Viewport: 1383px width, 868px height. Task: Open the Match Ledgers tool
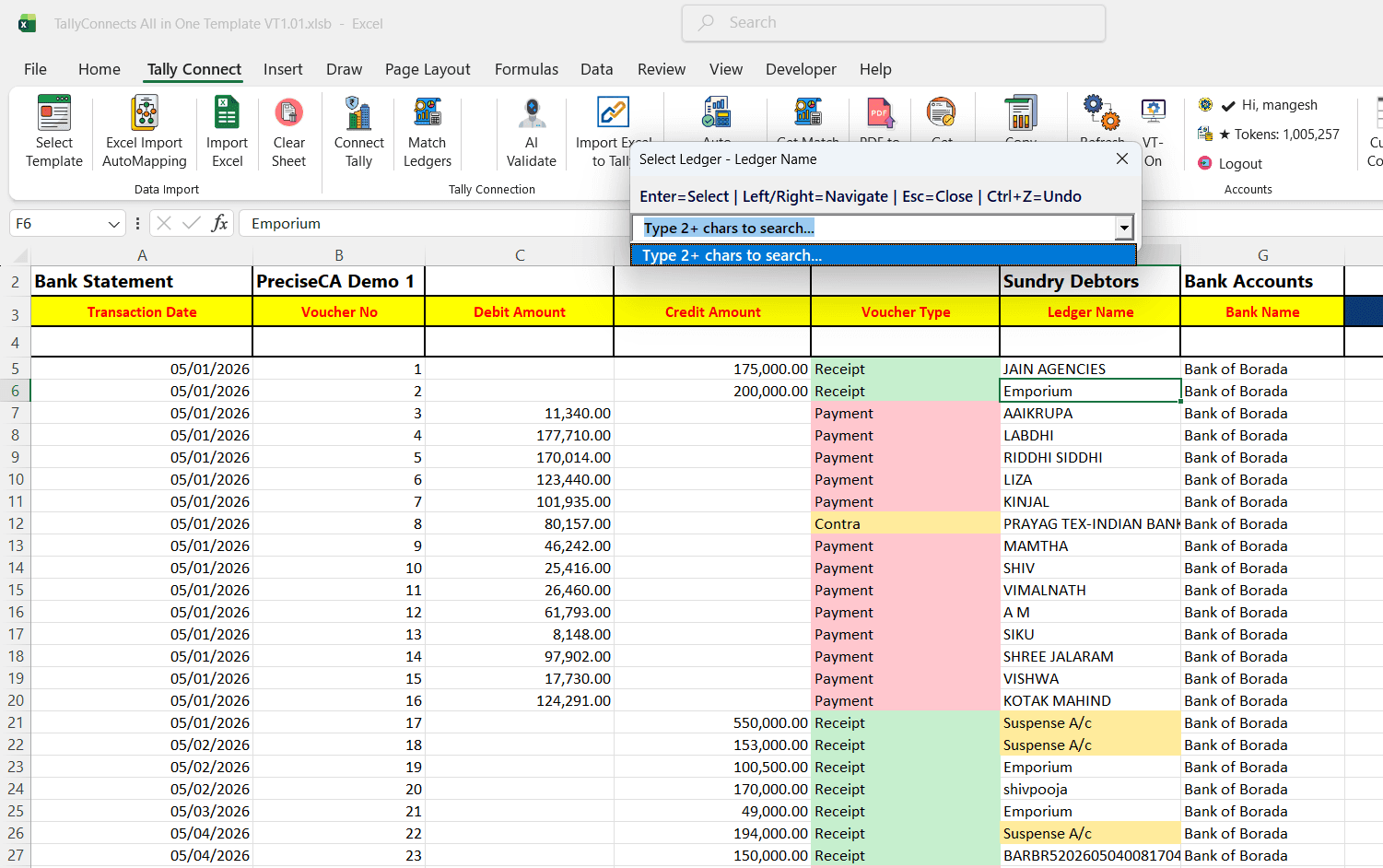tap(428, 132)
